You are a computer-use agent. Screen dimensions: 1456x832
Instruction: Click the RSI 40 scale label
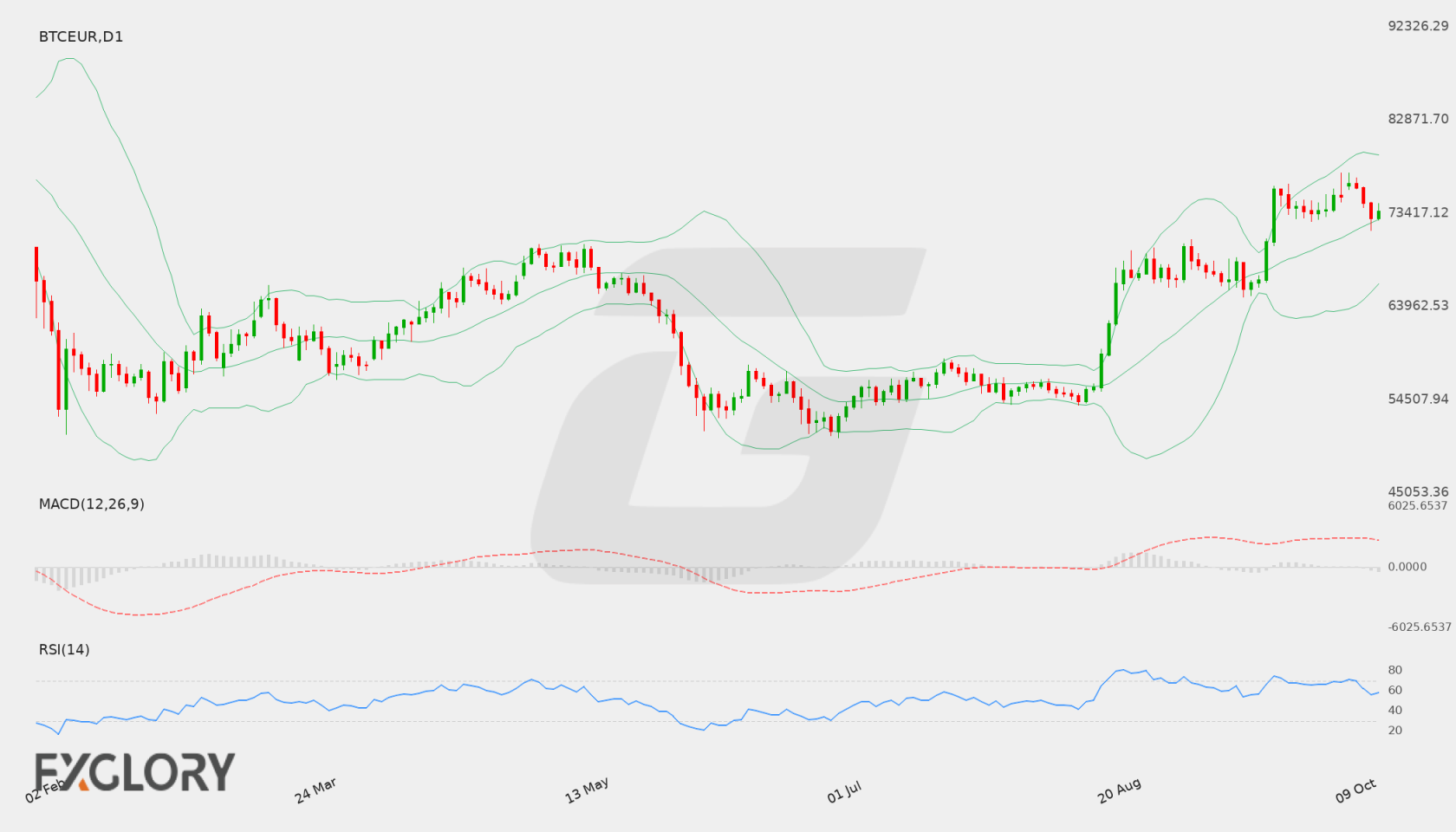tap(1395, 710)
